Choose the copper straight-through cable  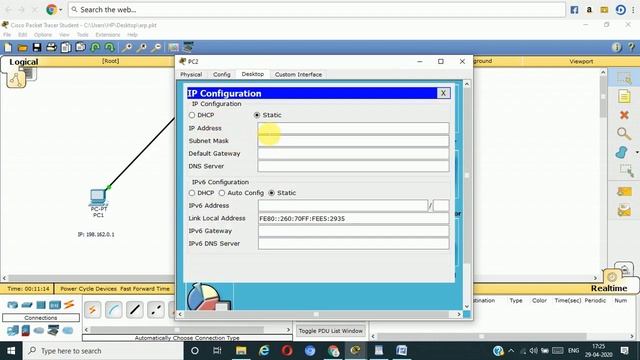[135, 310]
